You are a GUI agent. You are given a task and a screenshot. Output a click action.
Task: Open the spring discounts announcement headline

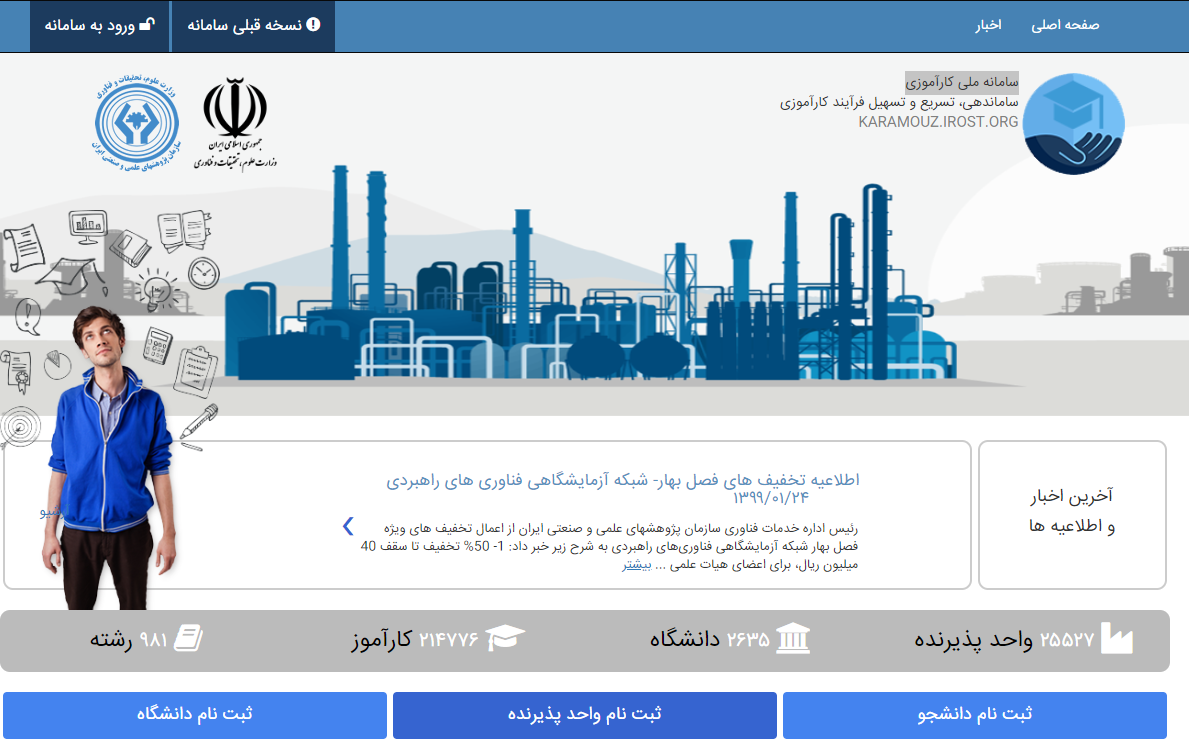(x=623, y=481)
